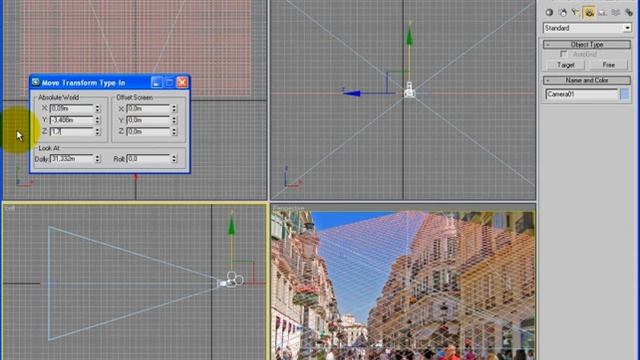Screen dimensions: 640x360
Task: Collapse the Name and Color rollout
Action: click(587, 80)
